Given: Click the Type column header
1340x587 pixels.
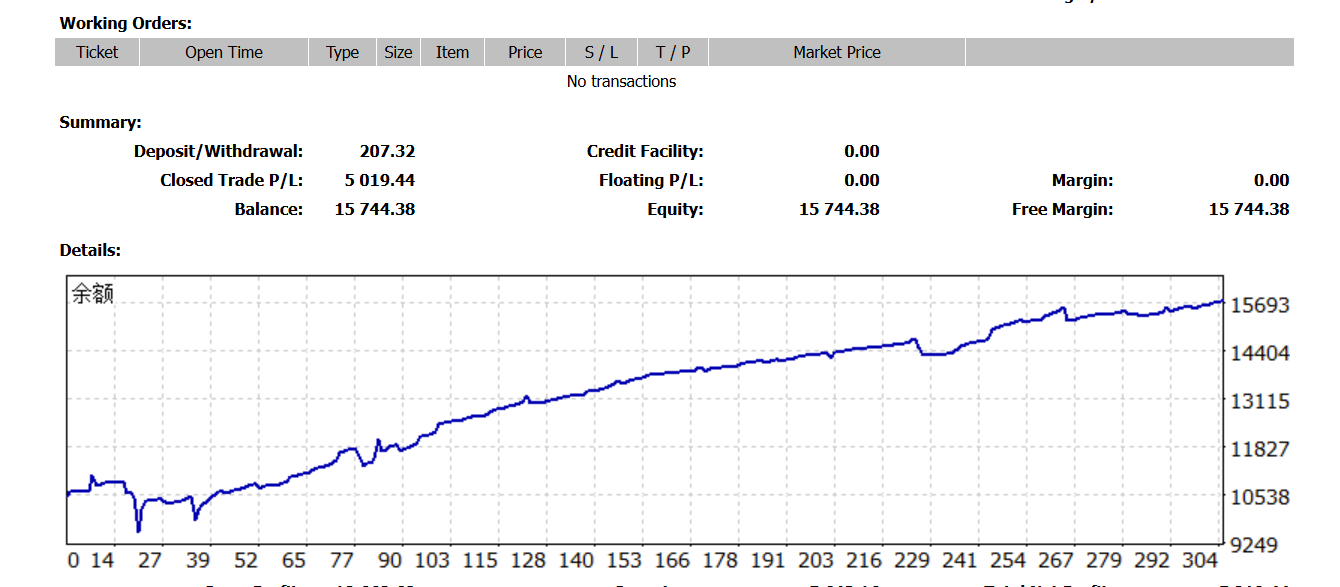Looking at the screenshot, I should pyautogui.click(x=342, y=53).
